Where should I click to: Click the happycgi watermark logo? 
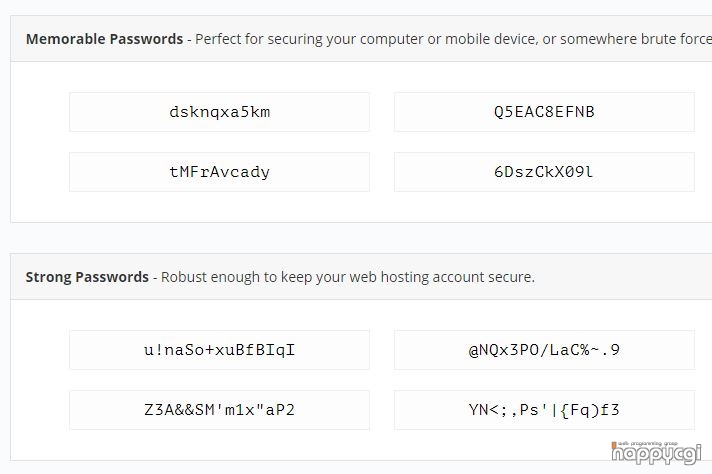(656, 453)
